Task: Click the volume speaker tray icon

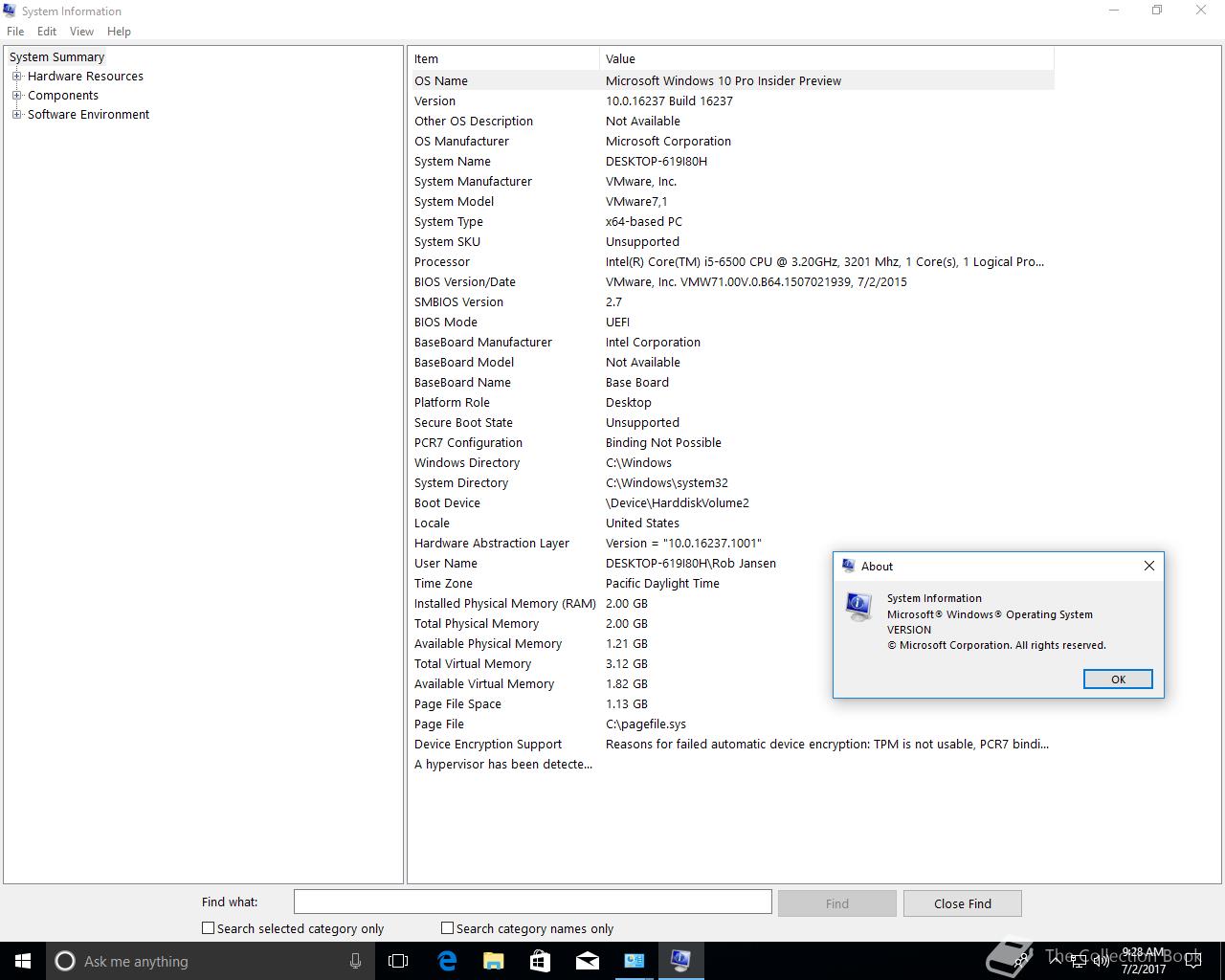Action: coord(1101,961)
